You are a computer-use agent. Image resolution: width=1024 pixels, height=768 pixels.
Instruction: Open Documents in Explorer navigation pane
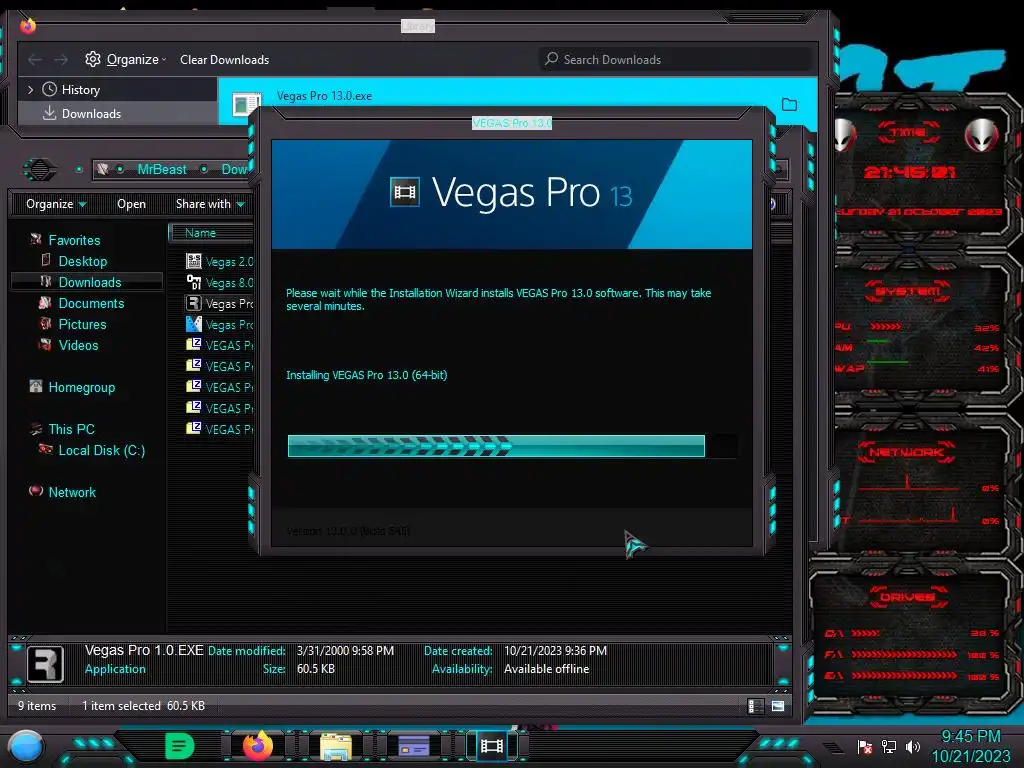pos(91,303)
